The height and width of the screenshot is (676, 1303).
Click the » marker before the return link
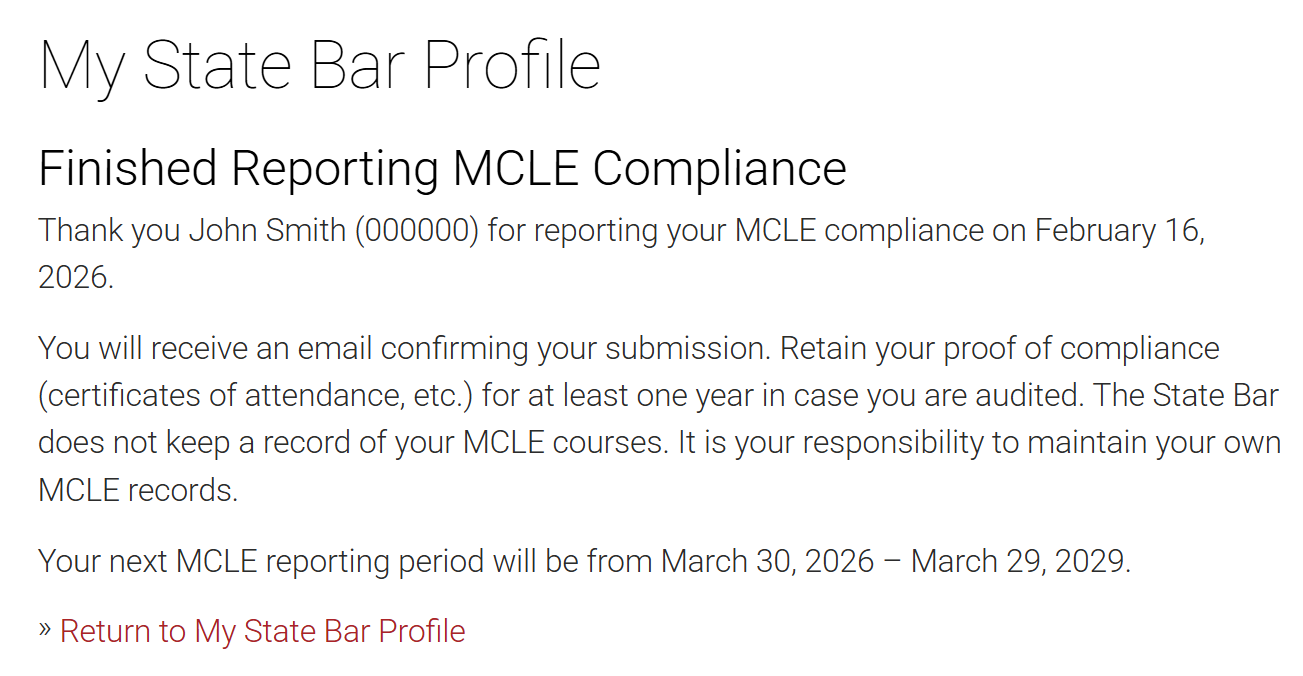tap(45, 630)
